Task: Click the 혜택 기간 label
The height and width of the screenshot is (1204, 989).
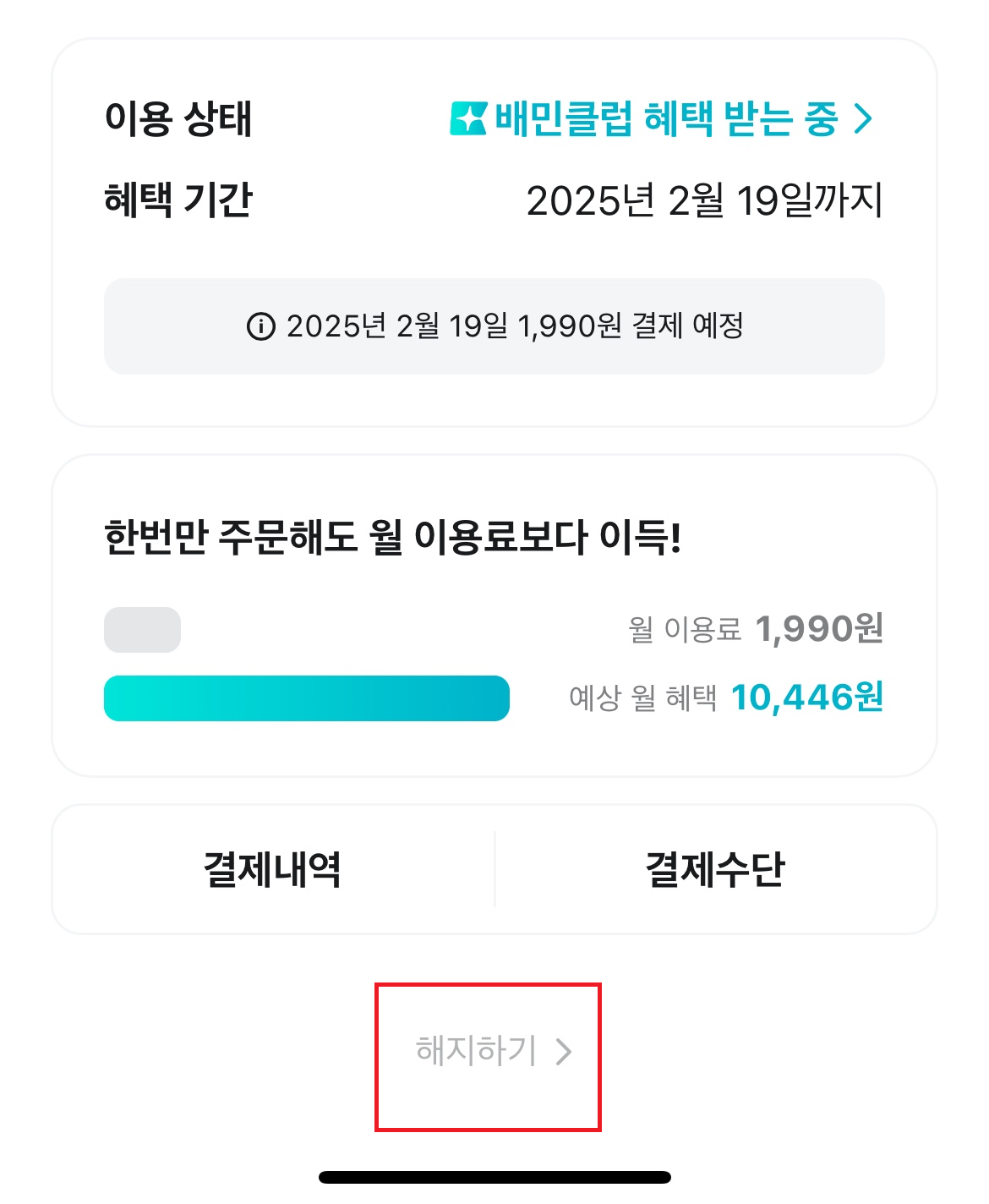Action: [x=178, y=200]
